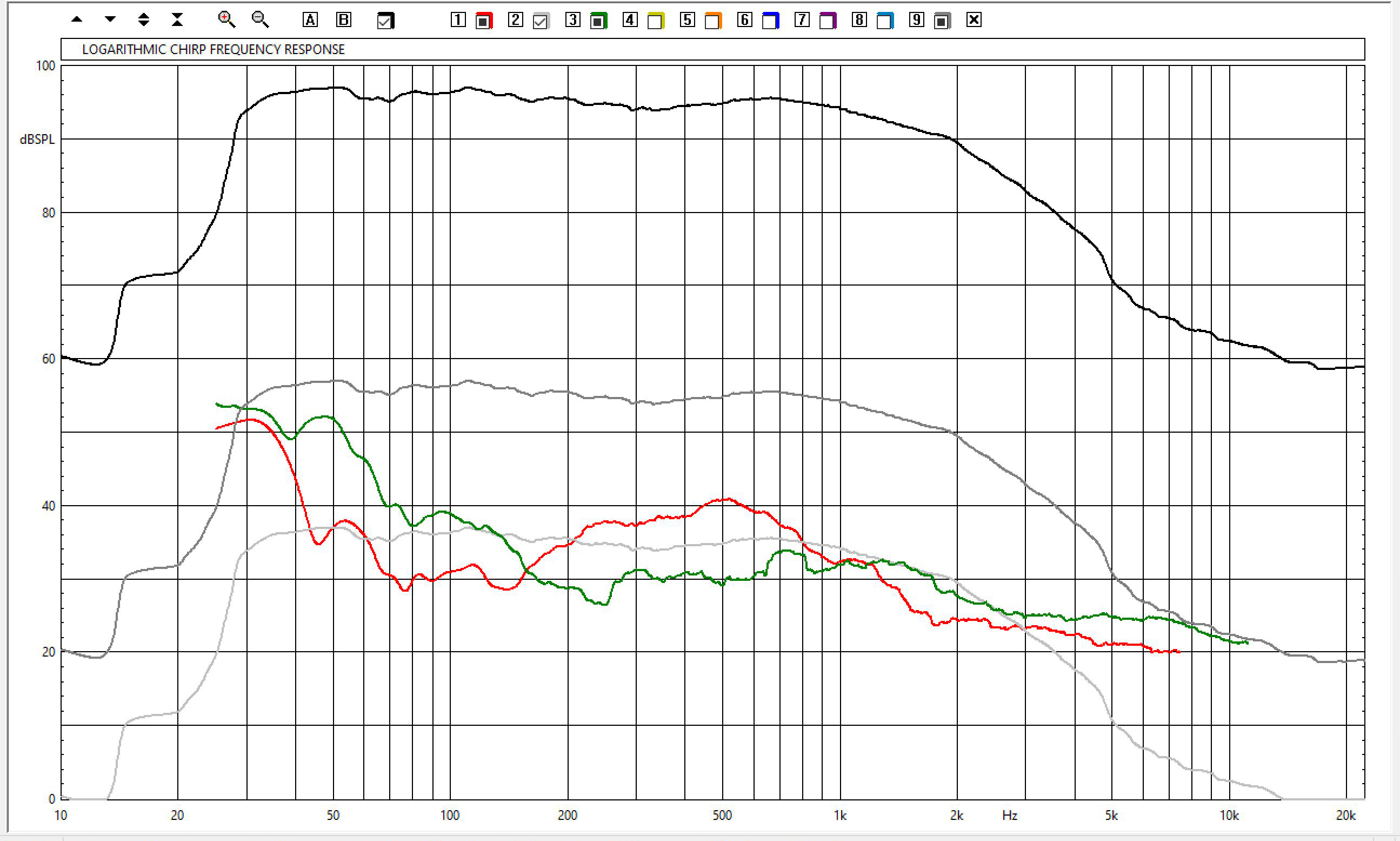This screenshot has height=841, width=1400.
Task: Zoom out using the magnifier minus icon
Action: tap(261, 20)
